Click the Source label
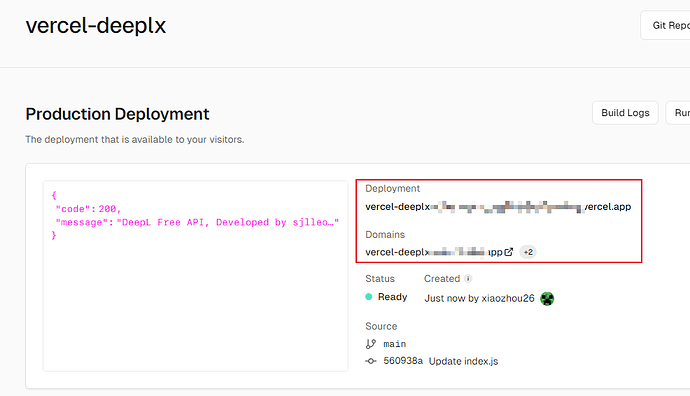Image resolution: width=690 pixels, height=396 pixels. (381, 326)
